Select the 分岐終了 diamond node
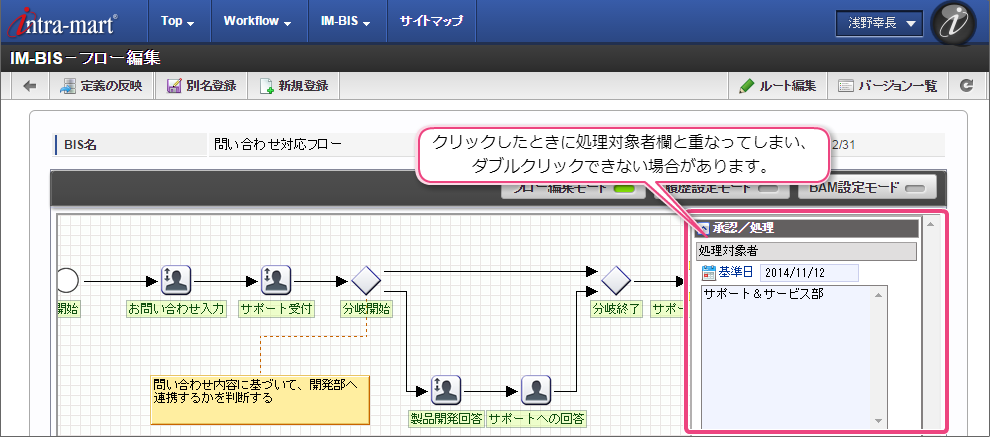This screenshot has width=990, height=437. click(x=616, y=280)
